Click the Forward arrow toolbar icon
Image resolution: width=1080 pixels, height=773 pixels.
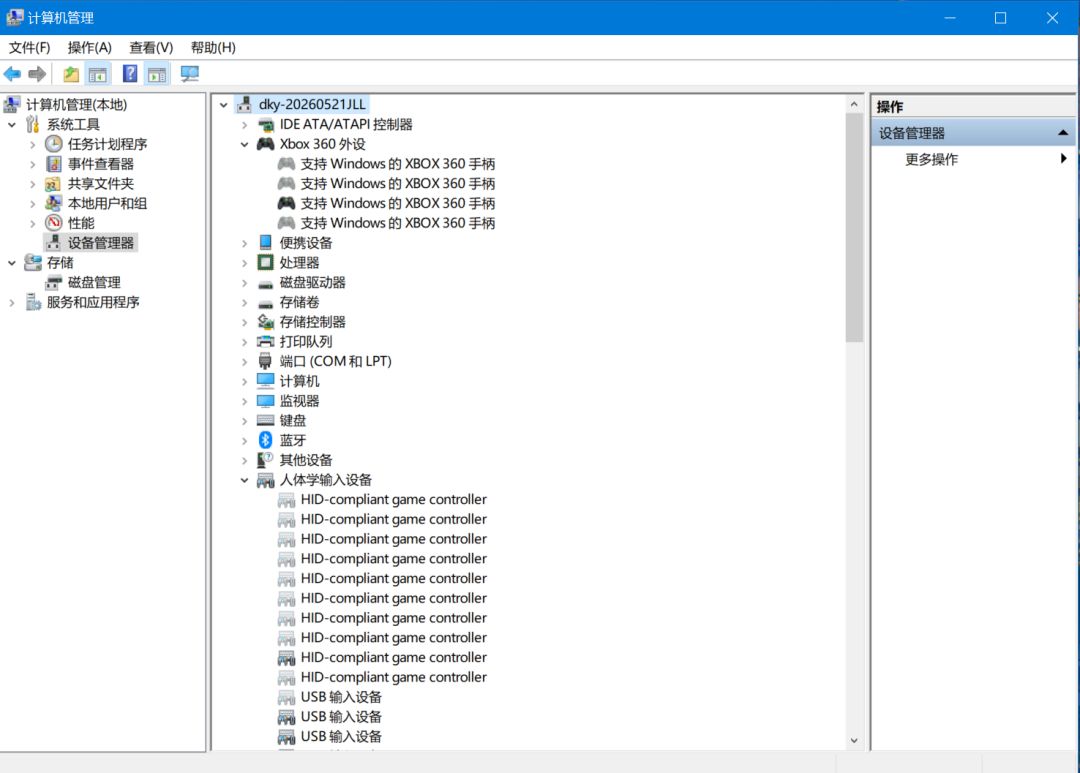coord(37,74)
